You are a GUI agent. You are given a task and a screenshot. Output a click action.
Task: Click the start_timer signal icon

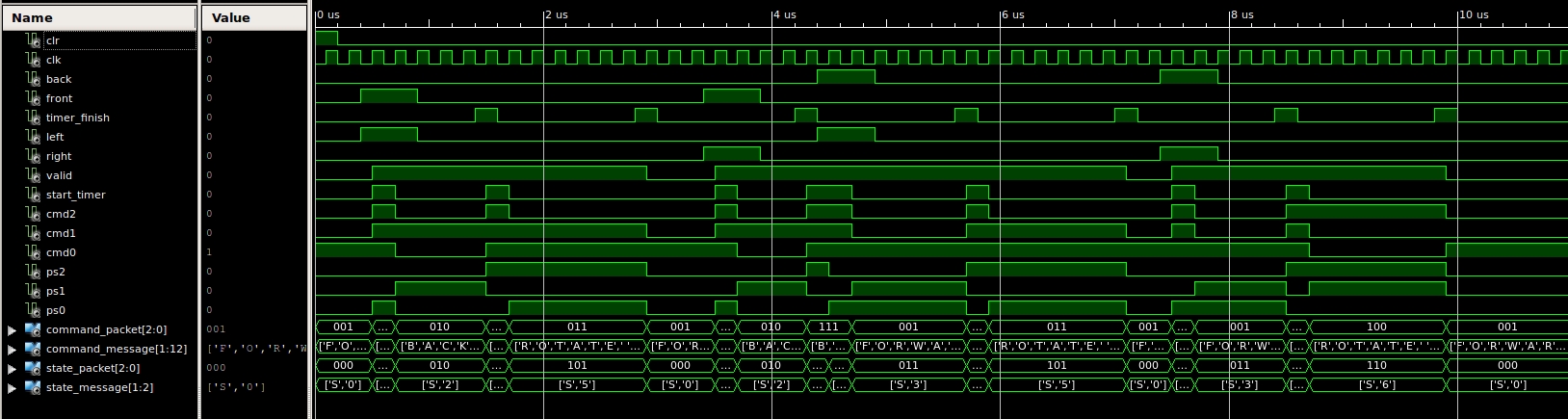34,195
